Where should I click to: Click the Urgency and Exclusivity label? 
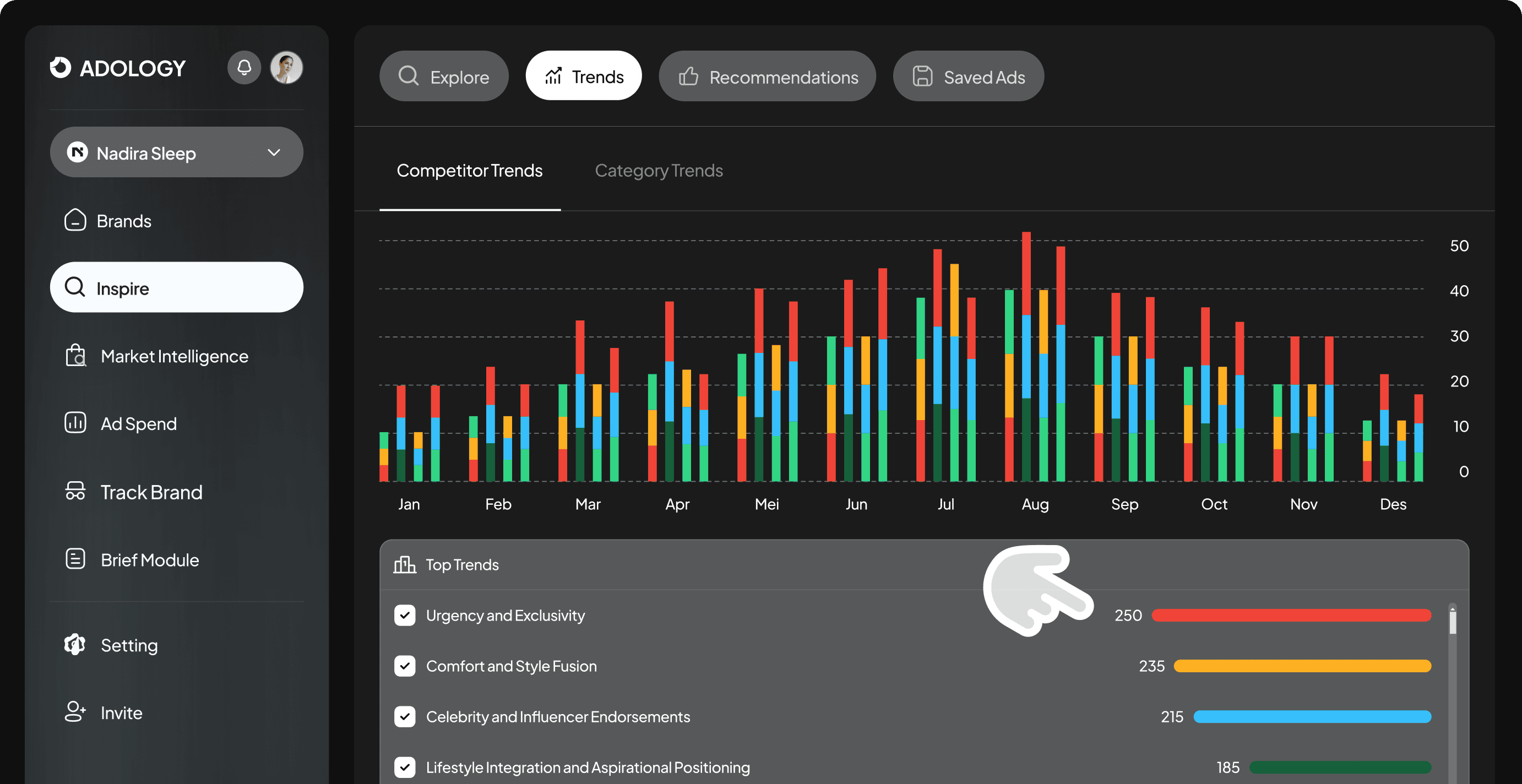pos(505,615)
